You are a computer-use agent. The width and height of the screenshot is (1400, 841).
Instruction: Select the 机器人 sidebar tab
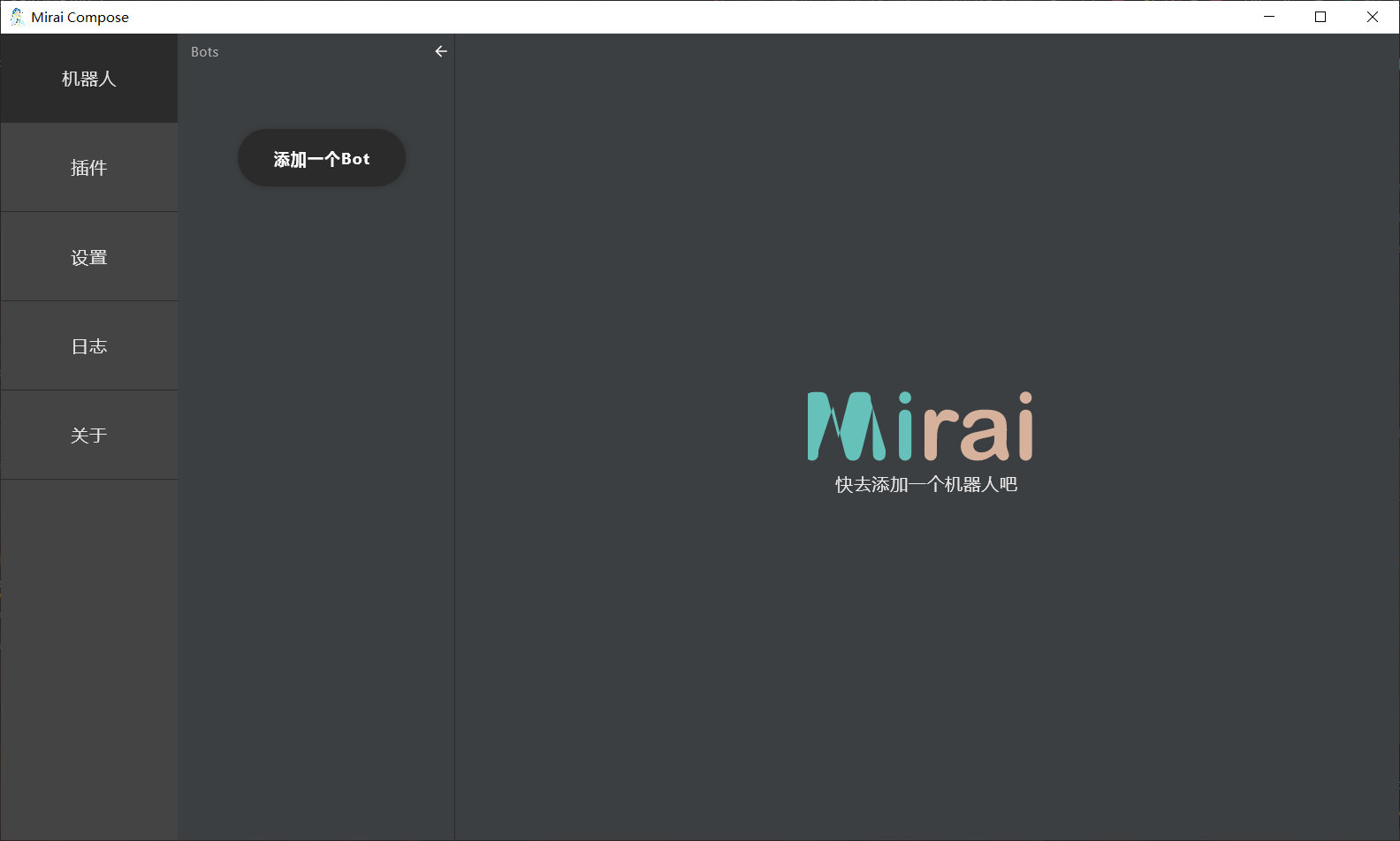(x=88, y=79)
